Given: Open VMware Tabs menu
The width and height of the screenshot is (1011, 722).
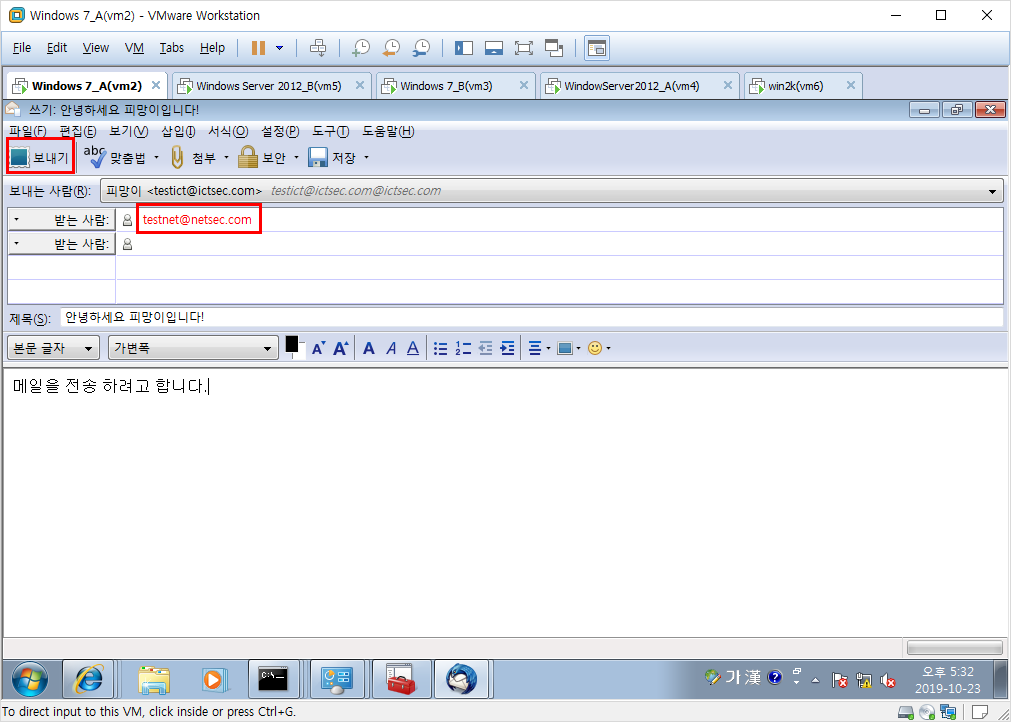Looking at the screenshot, I should 172,48.
